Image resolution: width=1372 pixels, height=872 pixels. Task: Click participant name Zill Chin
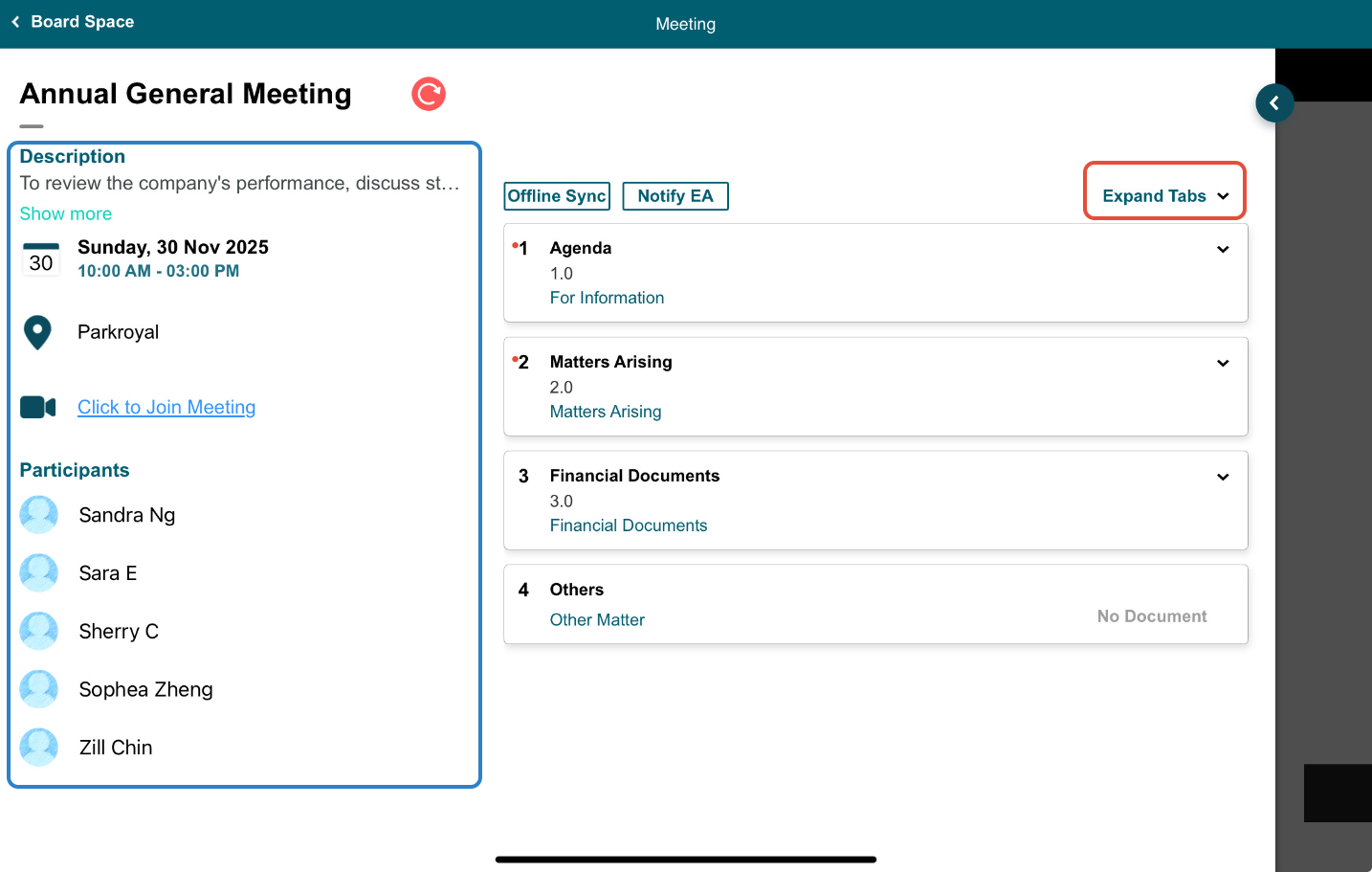tap(116, 748)
